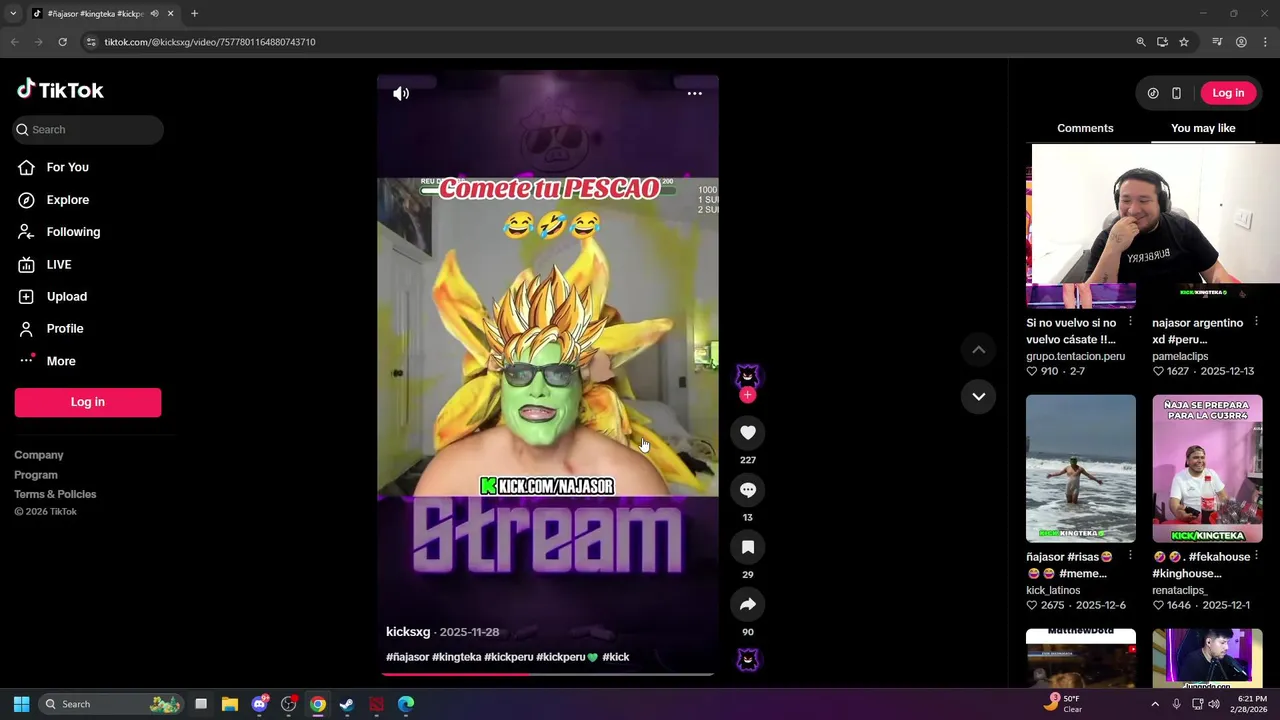Share the video with the arrow icon
This screenshot has width=1280, height=720.
click(748, 604)
